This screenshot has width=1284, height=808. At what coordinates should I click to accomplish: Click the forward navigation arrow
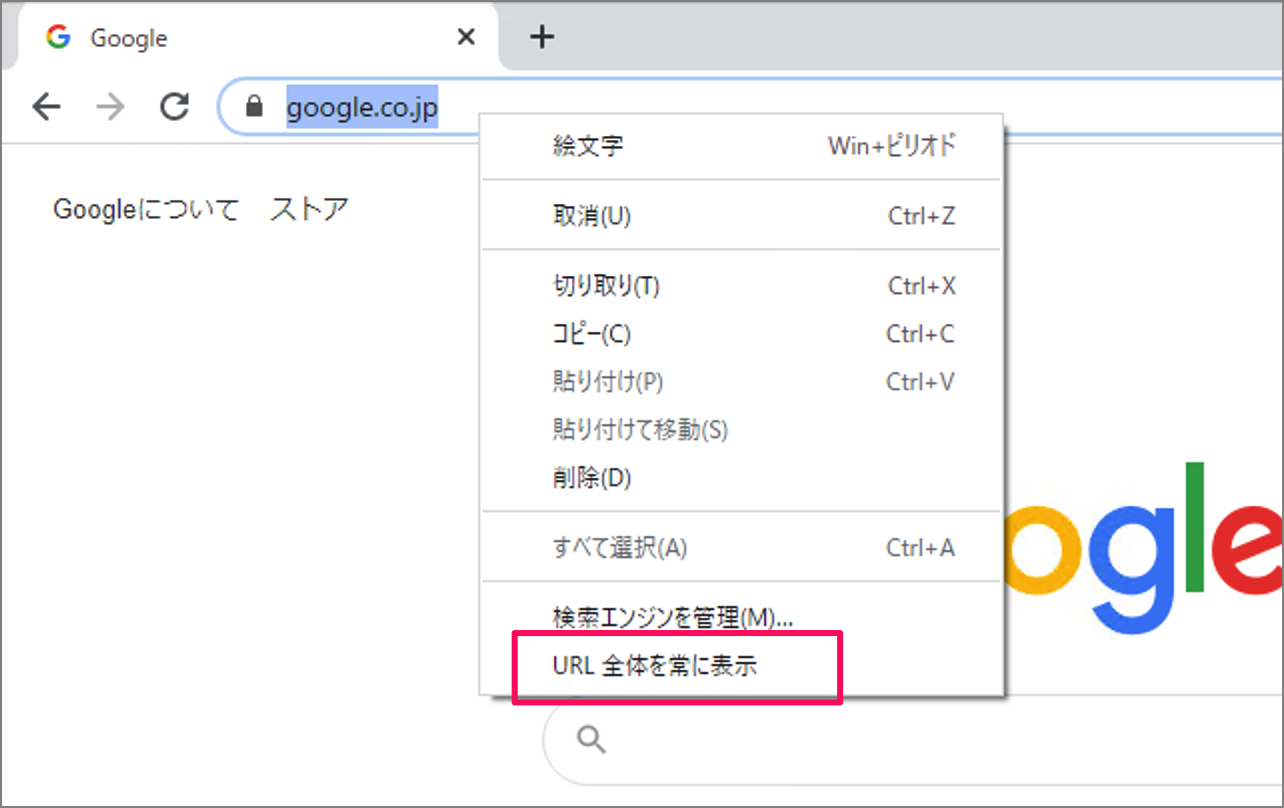[110, 106]
